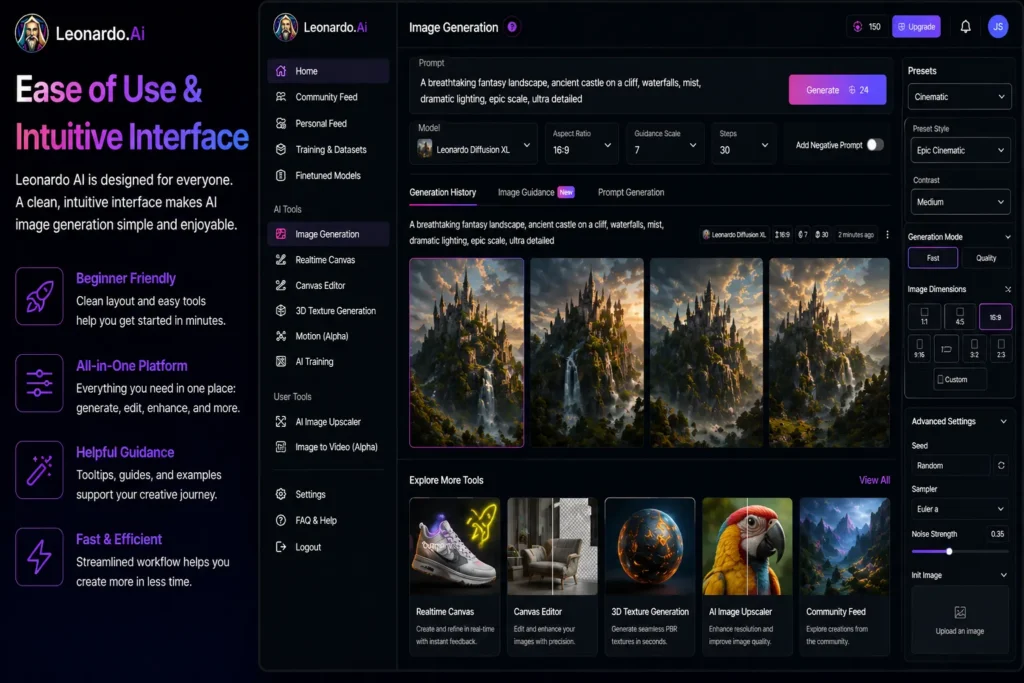Open the Preset Style Epic Cinematic dropdown
The image size is (1024, 683).
pos(960,150)
